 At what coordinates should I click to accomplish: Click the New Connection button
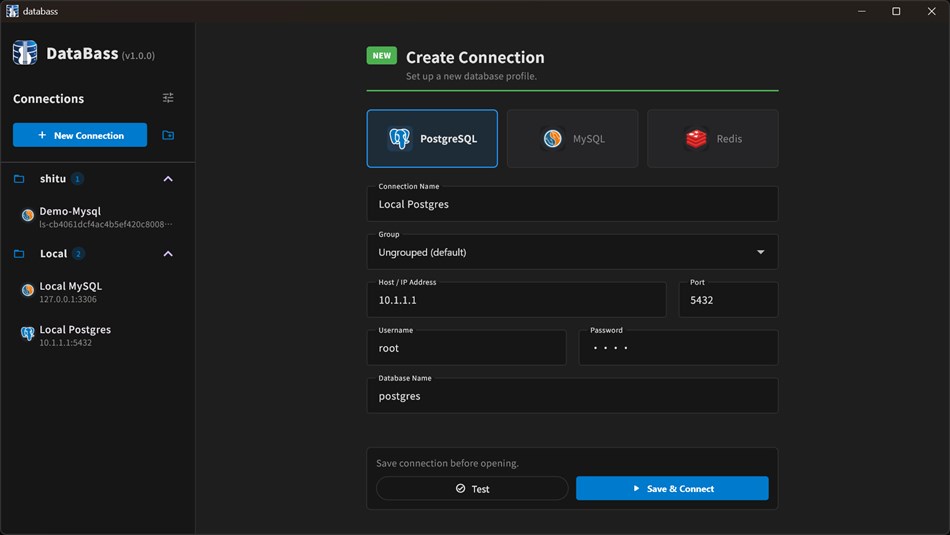tap(80, 135)
